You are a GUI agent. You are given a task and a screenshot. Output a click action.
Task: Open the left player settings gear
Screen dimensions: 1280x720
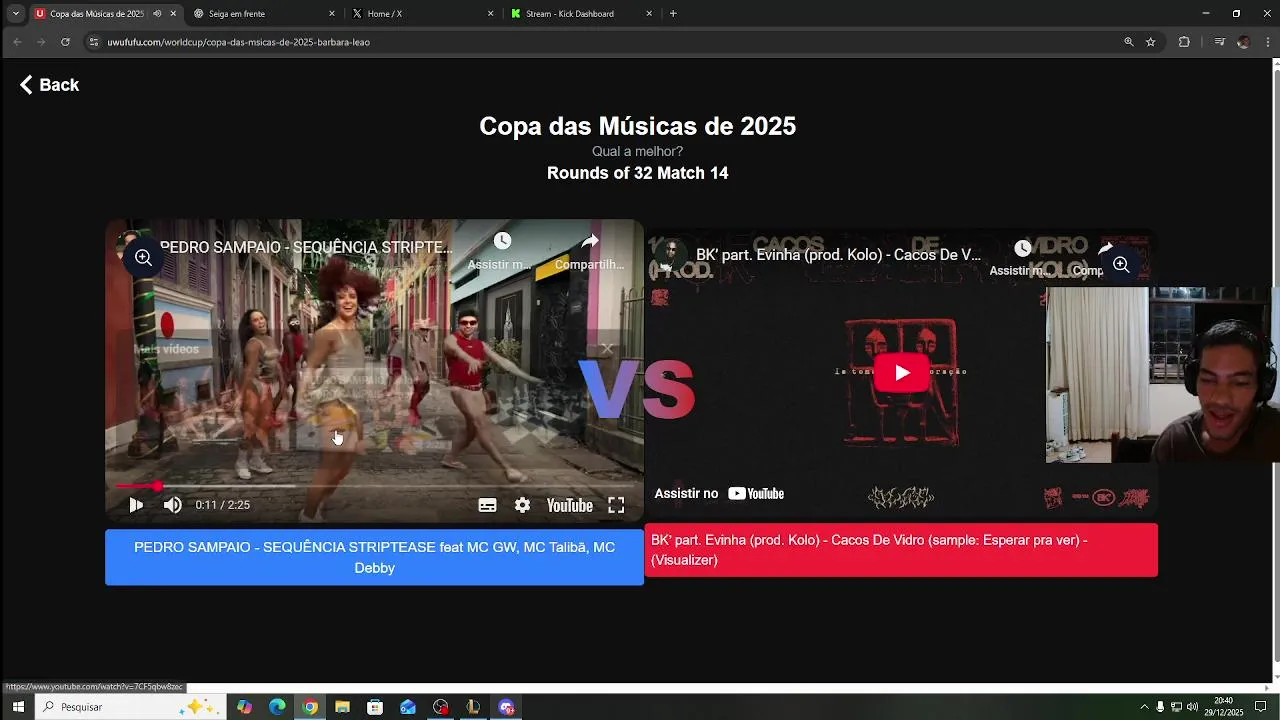[x=522, y=505]
